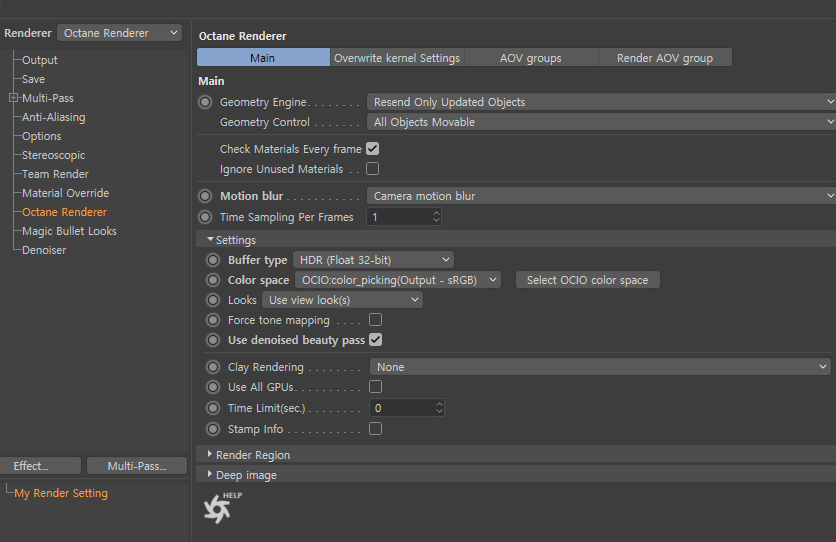Enable Use All GPUs checkbox
This screenshot has height=542, width=836.
point(375,386)
